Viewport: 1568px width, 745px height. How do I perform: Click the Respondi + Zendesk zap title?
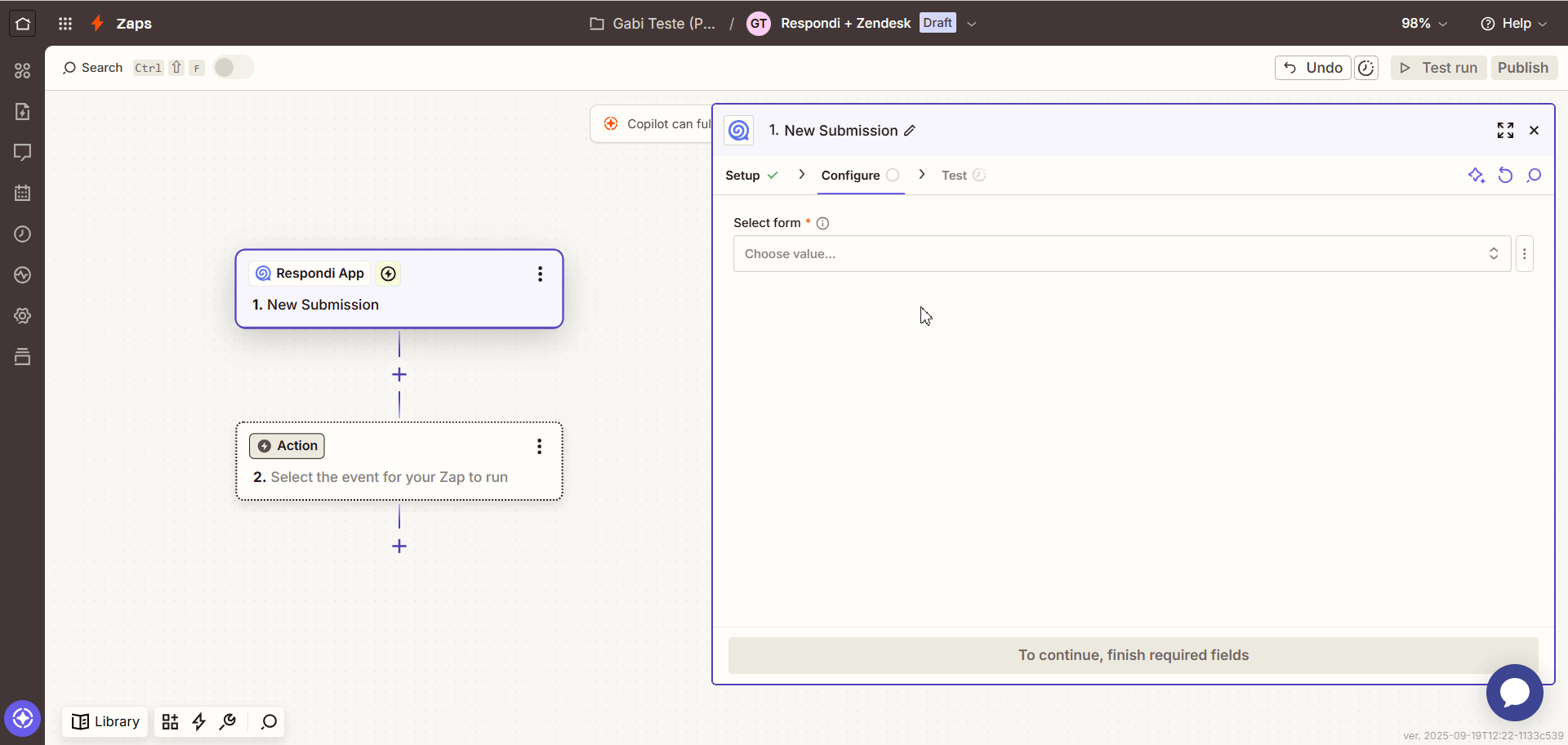pos(846,24)
